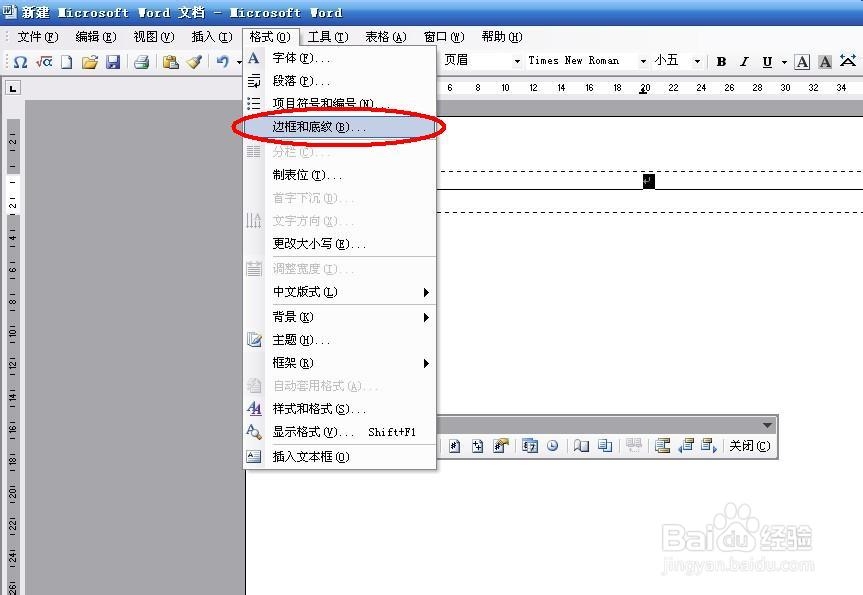Image resolution: width=863 pixels, height=595 pixels.
Task: Open the font size dropdown 小五
Action: (x=697, y=62)
